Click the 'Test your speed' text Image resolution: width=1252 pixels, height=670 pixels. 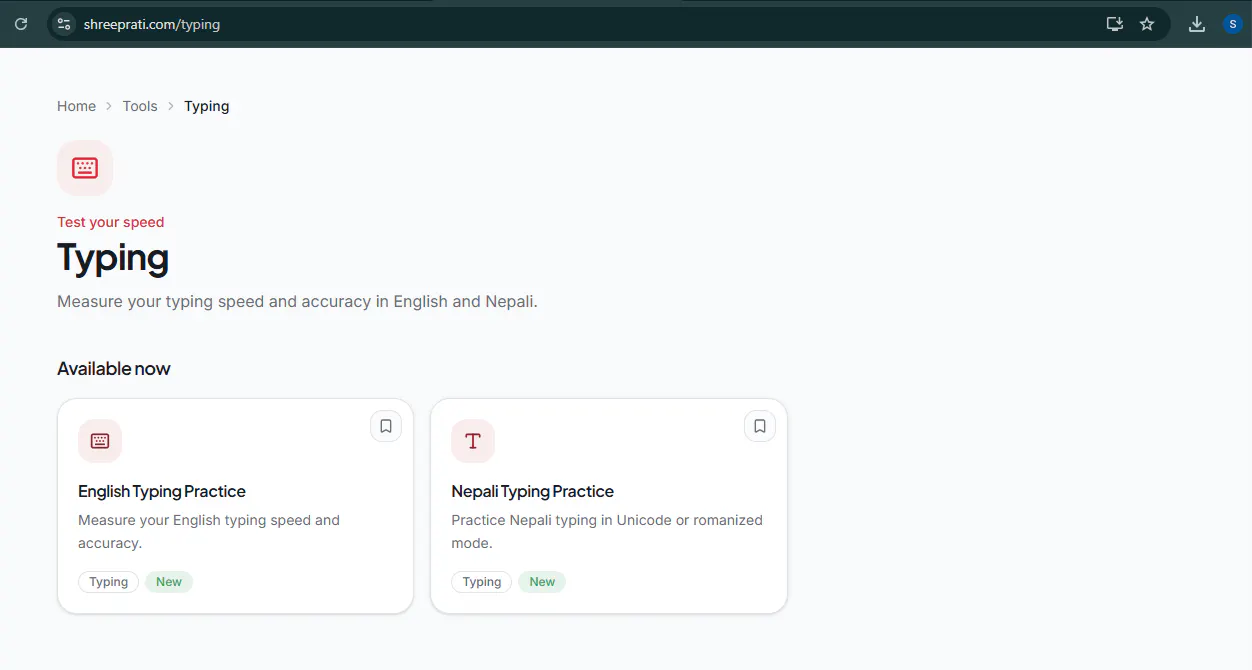tap(110, 222)
